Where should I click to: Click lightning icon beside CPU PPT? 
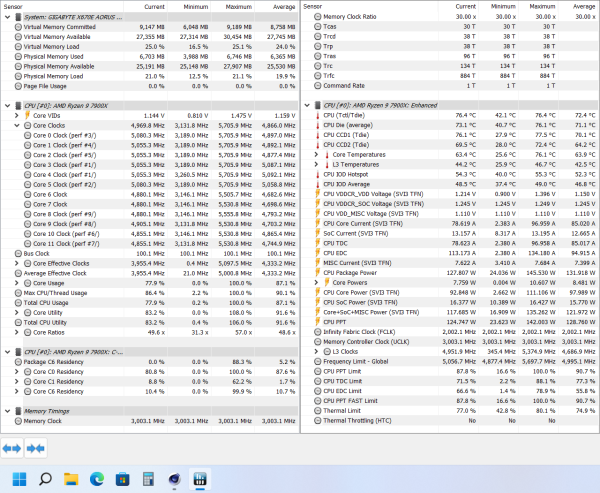317,322
